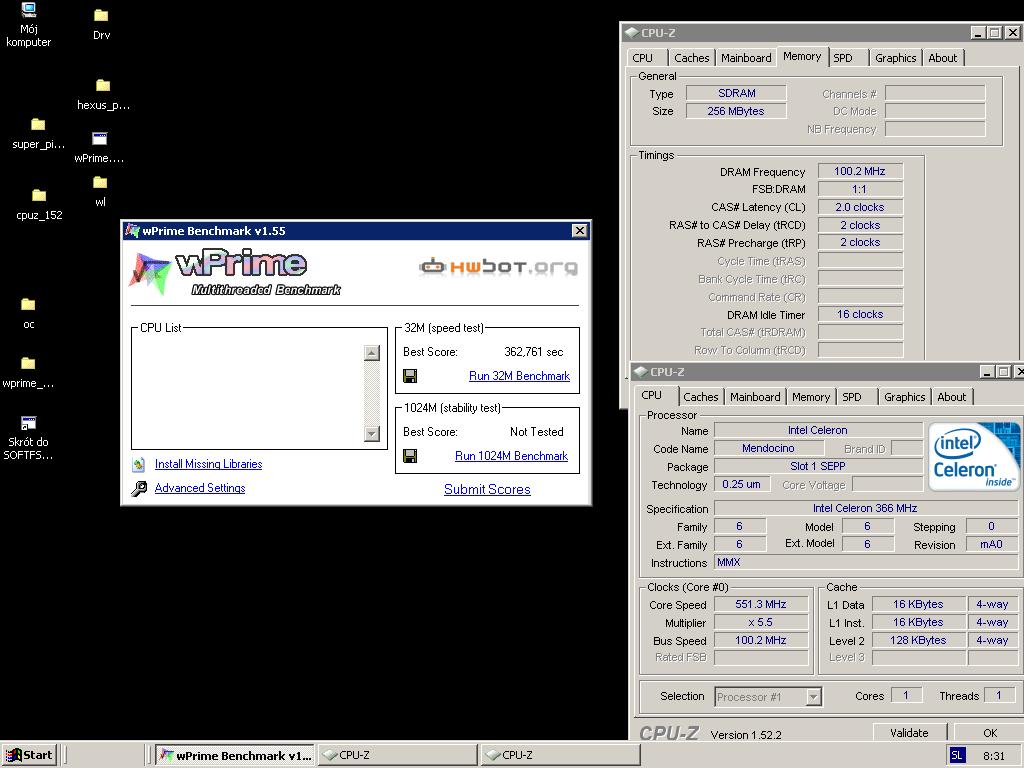This screenshot has width=1024, height=768.
Task: Select CPU tab in upper CPU-Z window
Action: tap(643, 57)
